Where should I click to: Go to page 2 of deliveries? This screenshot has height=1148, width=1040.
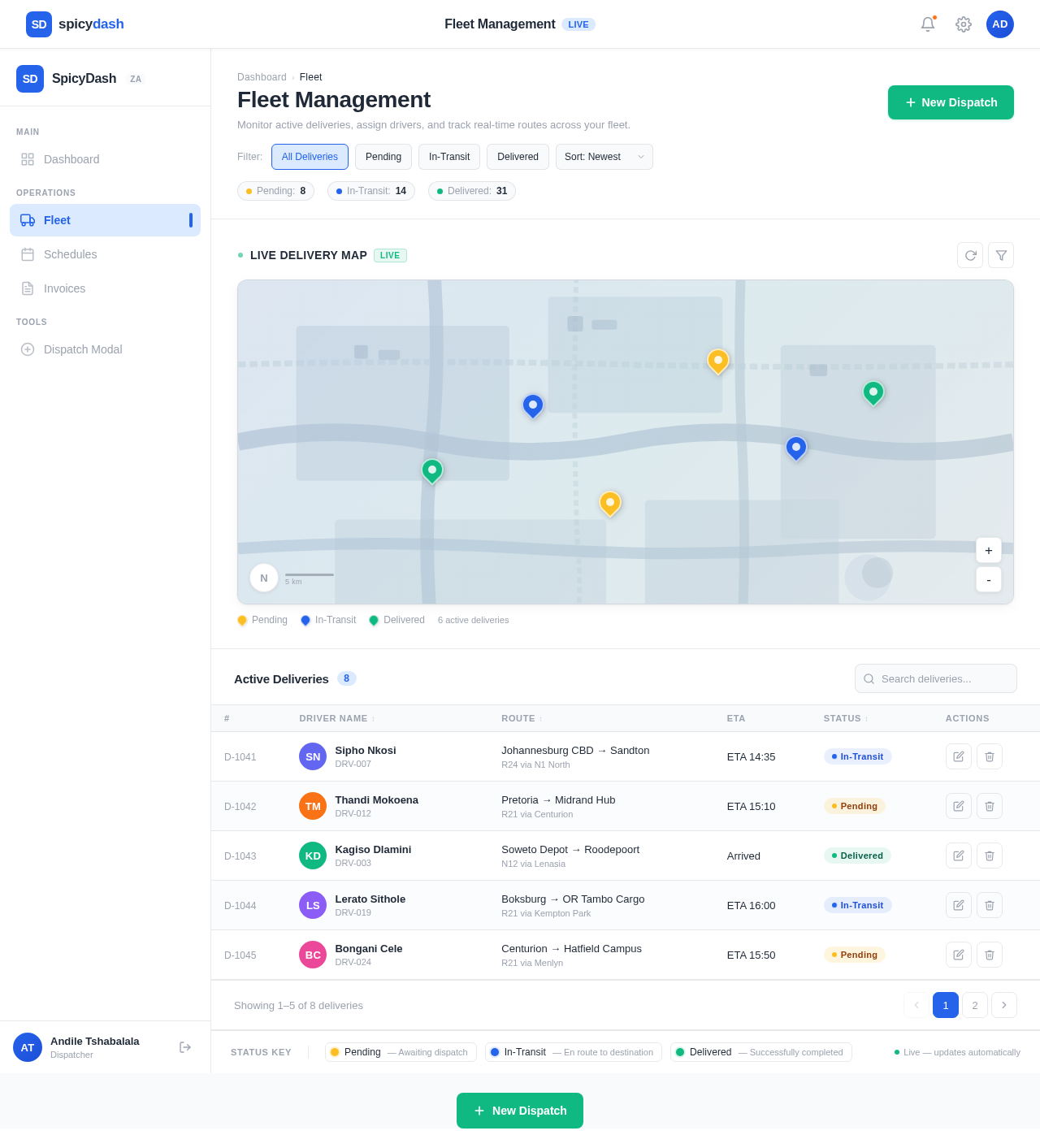[x=975, y=1005]
